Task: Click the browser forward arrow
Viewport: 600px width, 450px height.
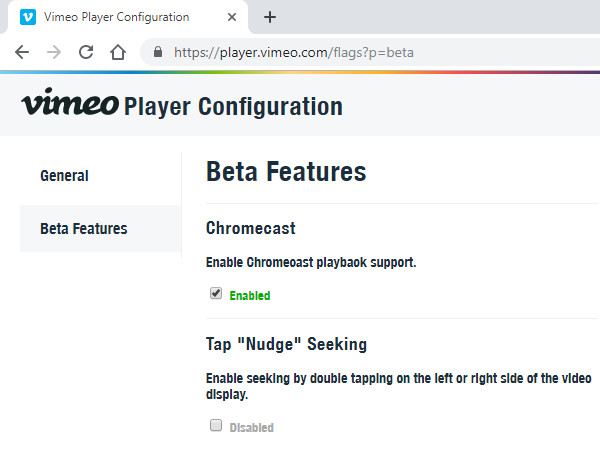Action: (x=54, y=52)
